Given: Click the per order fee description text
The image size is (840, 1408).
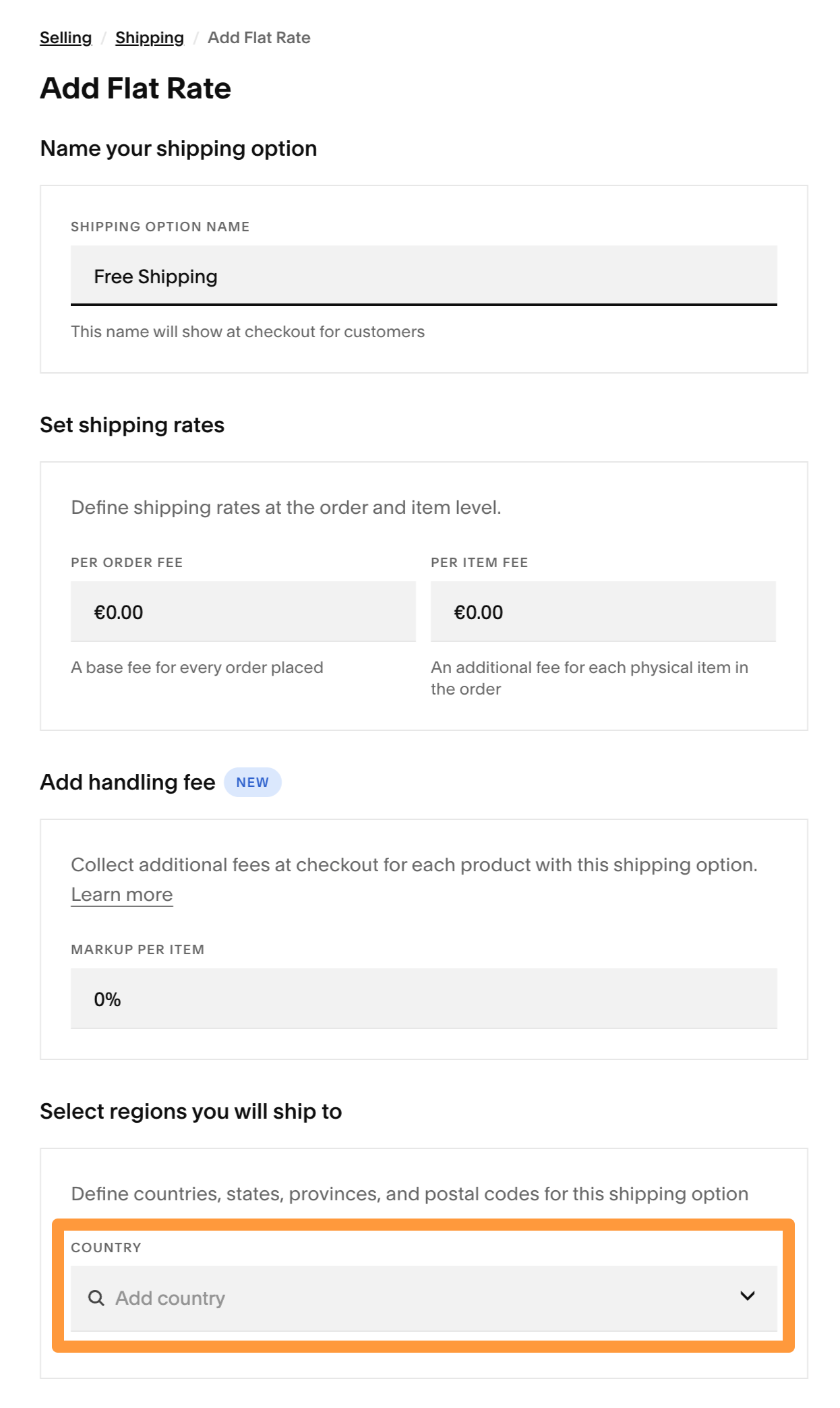Looking at the screenshot, I should coord(197,667).
